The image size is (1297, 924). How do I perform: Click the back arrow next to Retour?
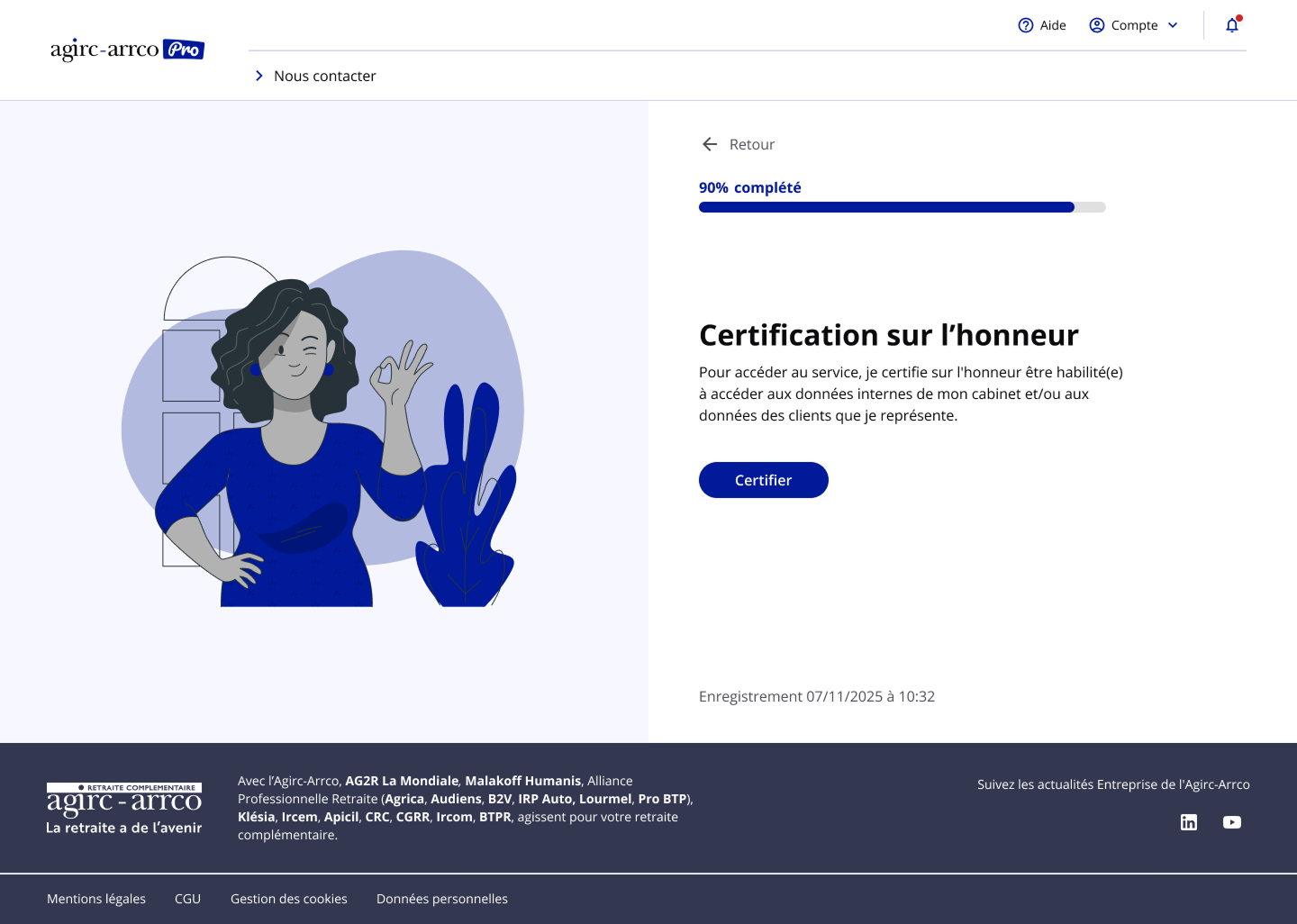(x=710, y=144)
